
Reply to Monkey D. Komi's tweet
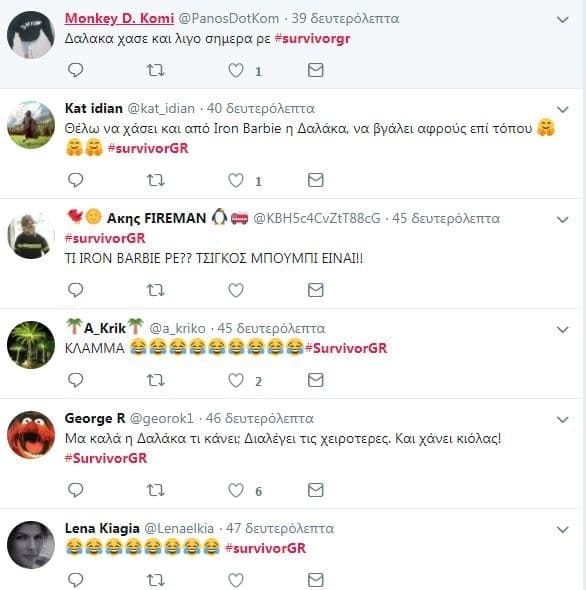75,70
